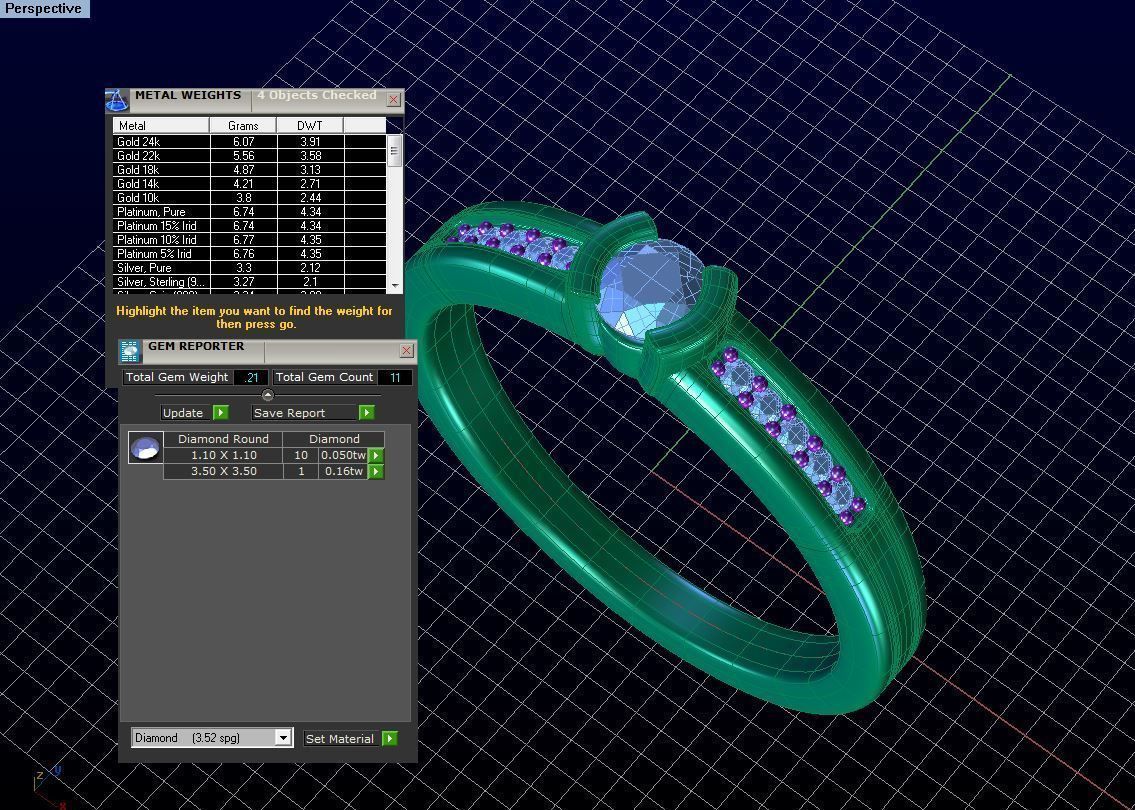Screen dimensions: 1135x810
Task: Click the Metal Weights scrollbar thumb
Action: tap(394, 151)
